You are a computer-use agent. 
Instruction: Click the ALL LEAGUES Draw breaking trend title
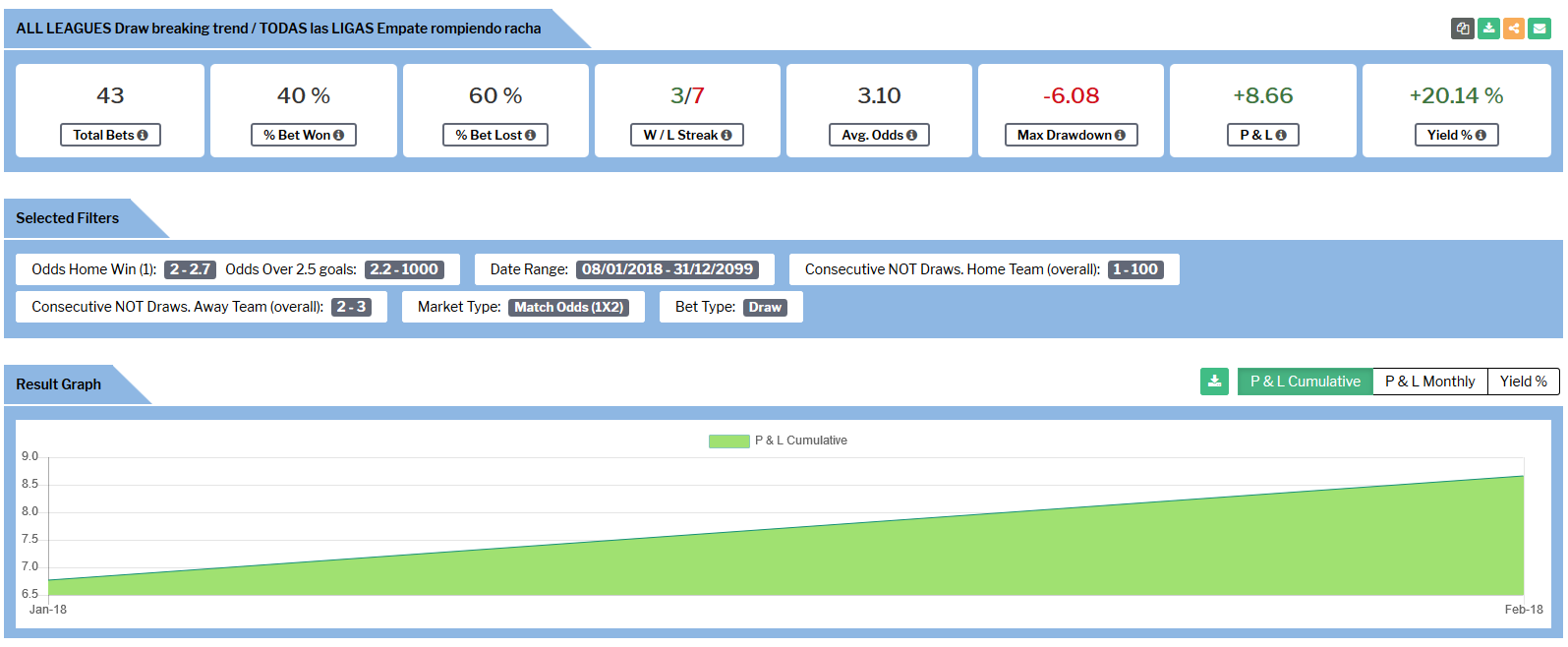click(x=278, y=29)
